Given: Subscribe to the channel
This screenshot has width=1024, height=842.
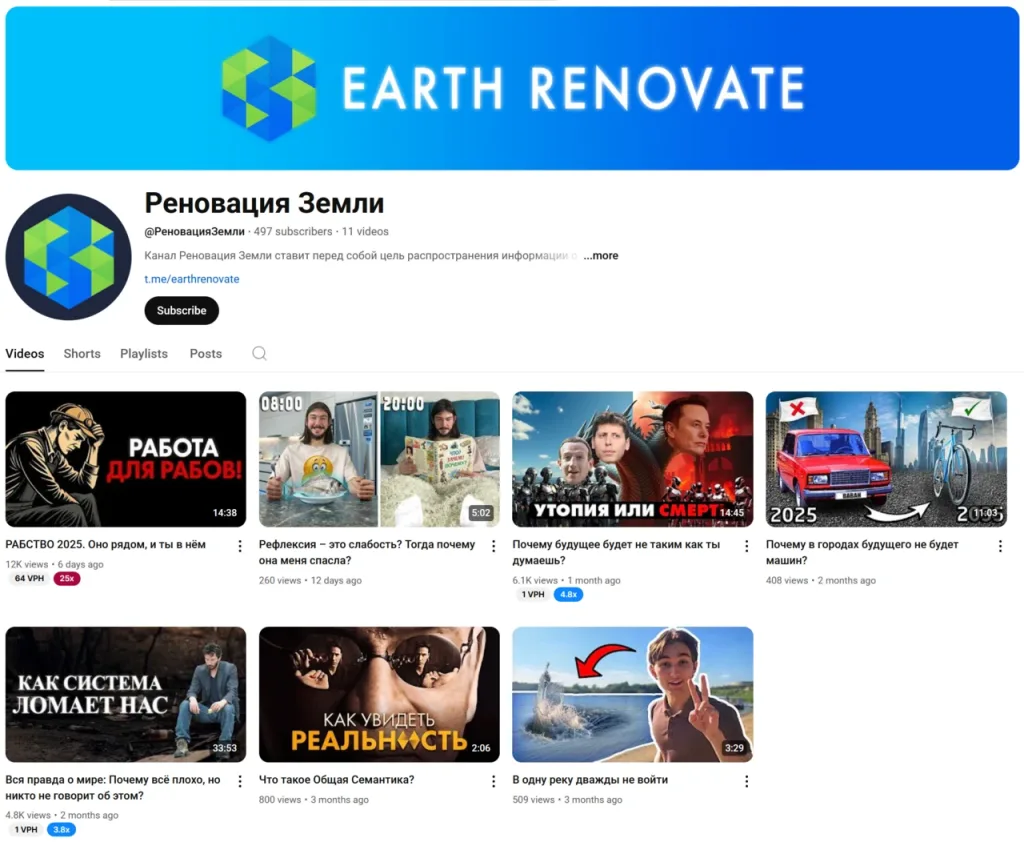Looking at the screenshot, I should tap(182, 310).
